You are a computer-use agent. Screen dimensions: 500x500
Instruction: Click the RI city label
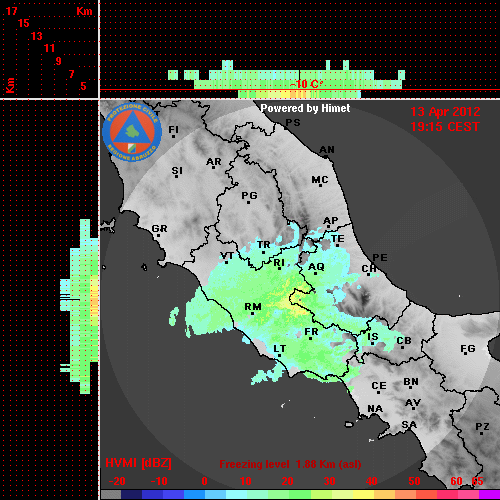pos(279,263)
